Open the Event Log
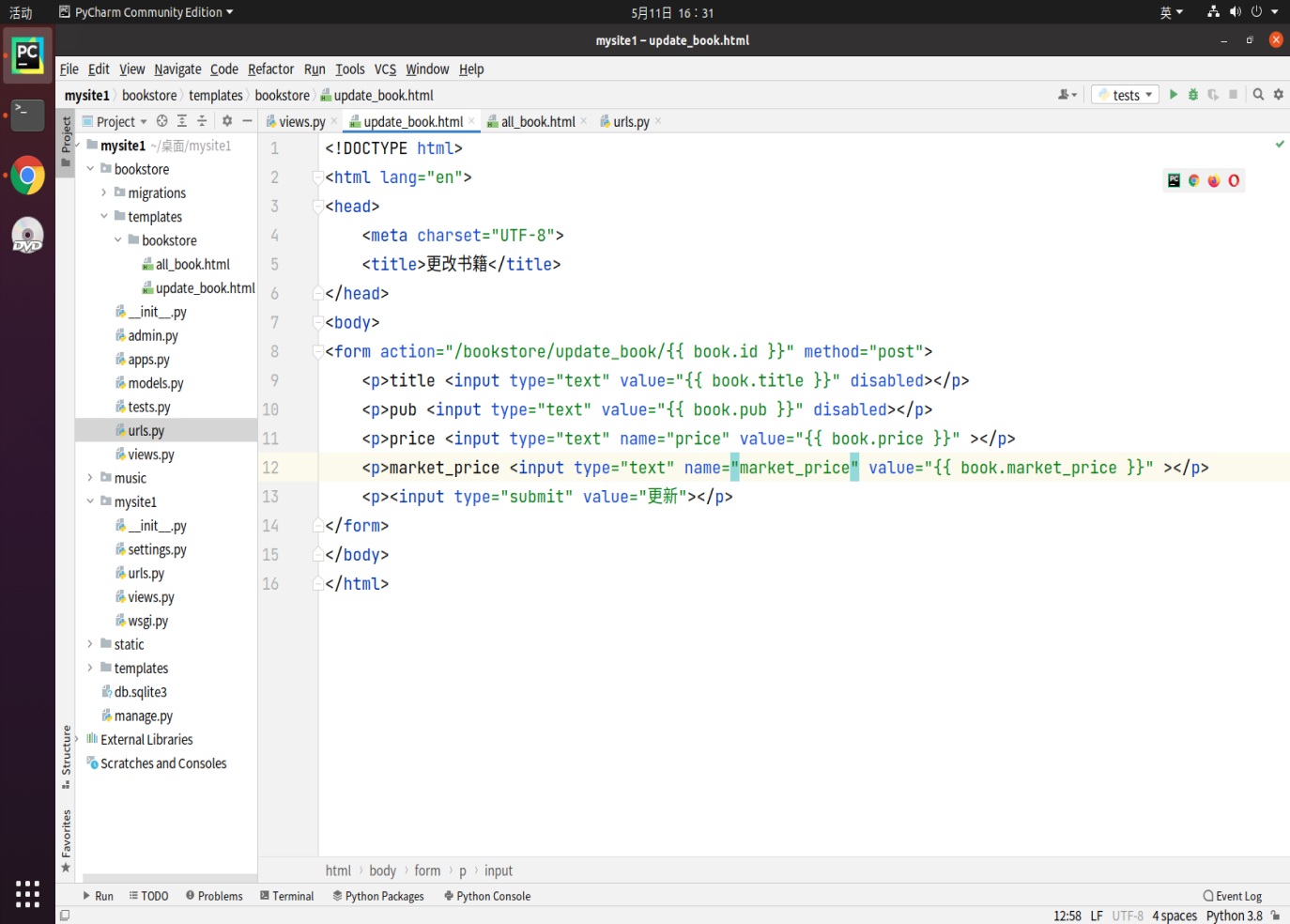The height and width of the screenshot is (924, 1290). click(1233, 896)
